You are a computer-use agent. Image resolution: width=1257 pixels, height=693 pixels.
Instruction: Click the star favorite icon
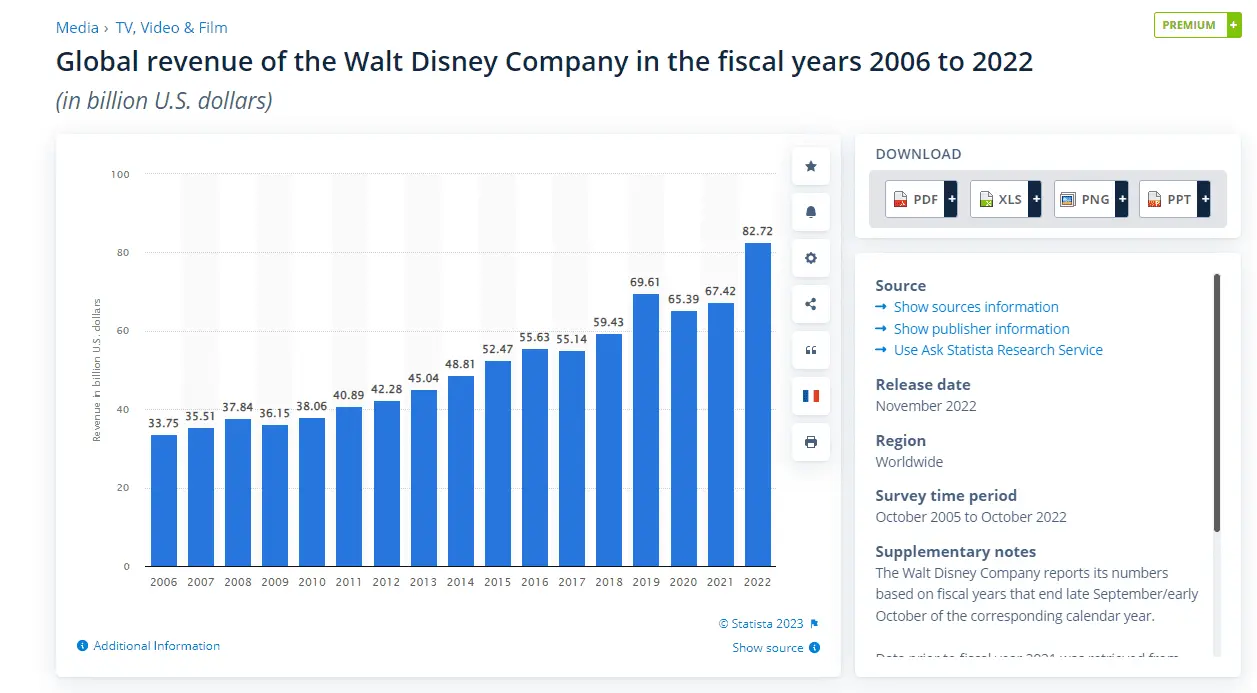click(x=810, y=166)
